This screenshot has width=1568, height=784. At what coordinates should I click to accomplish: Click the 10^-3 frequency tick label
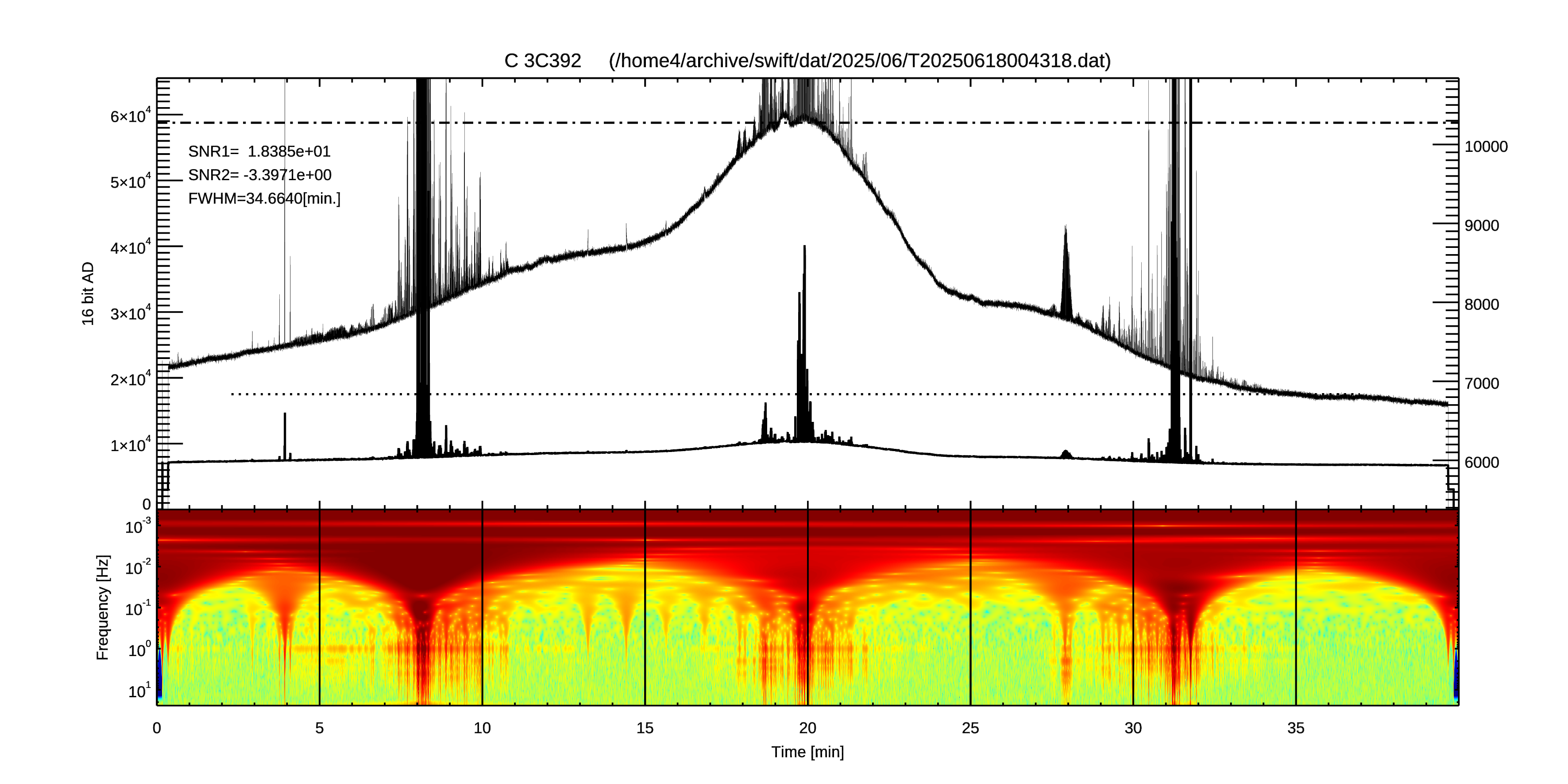click(x=138, y=526)
